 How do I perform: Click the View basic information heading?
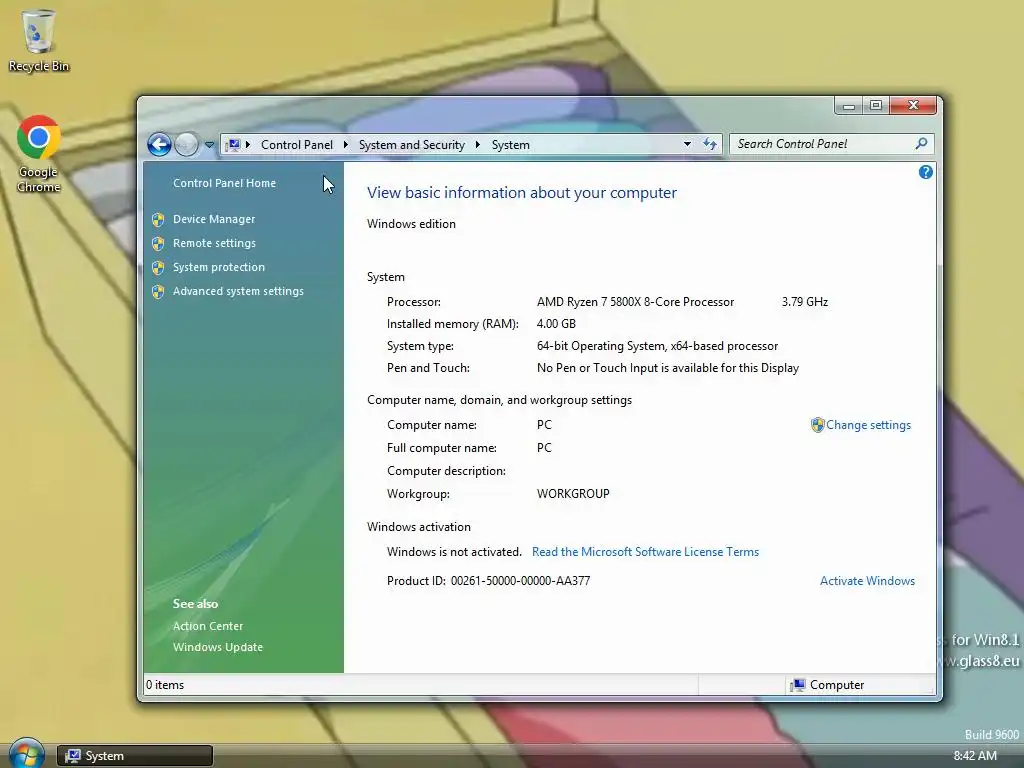point(522,193)
